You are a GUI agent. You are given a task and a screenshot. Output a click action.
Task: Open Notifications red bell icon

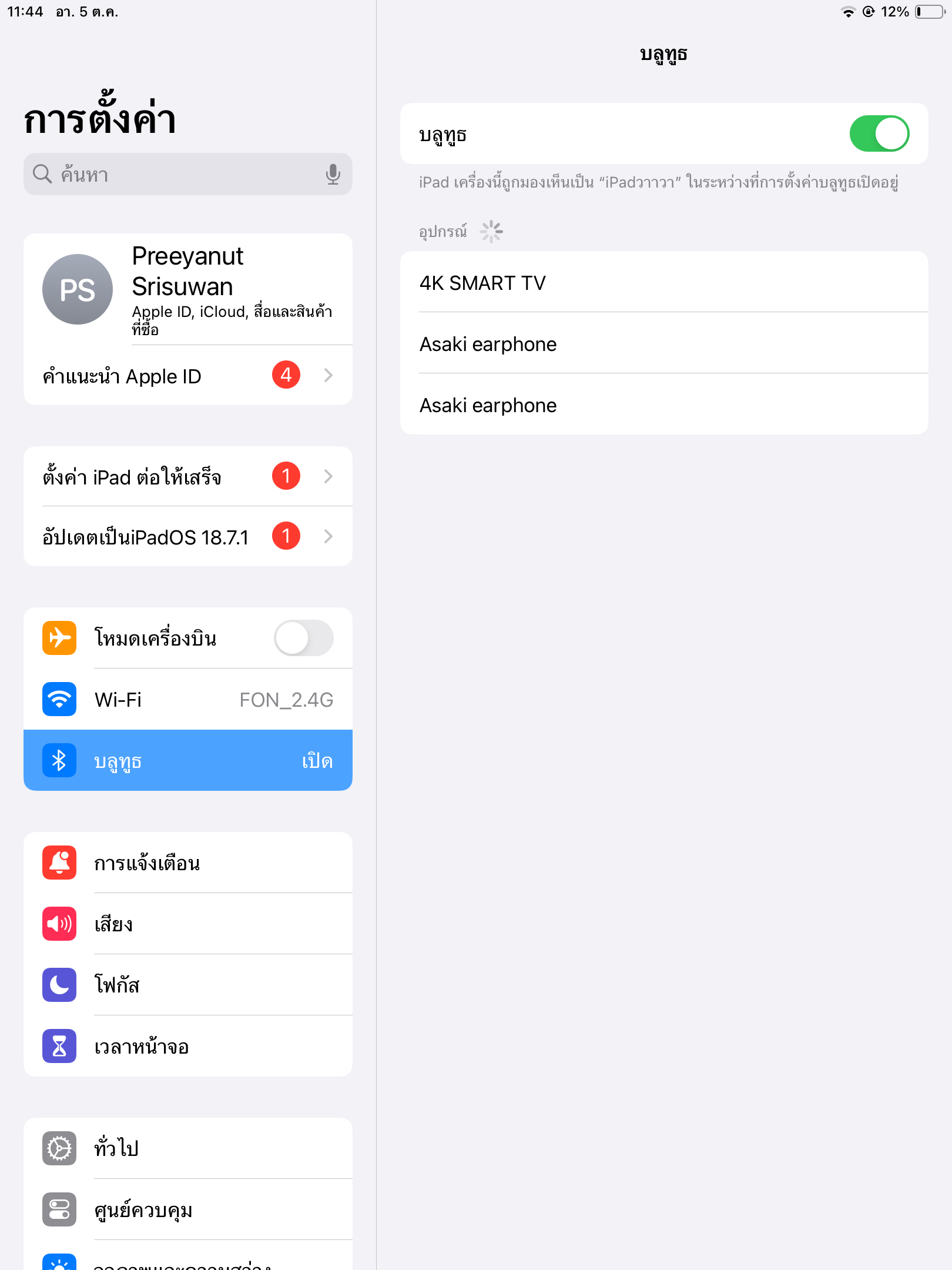(x=59, y=863)
